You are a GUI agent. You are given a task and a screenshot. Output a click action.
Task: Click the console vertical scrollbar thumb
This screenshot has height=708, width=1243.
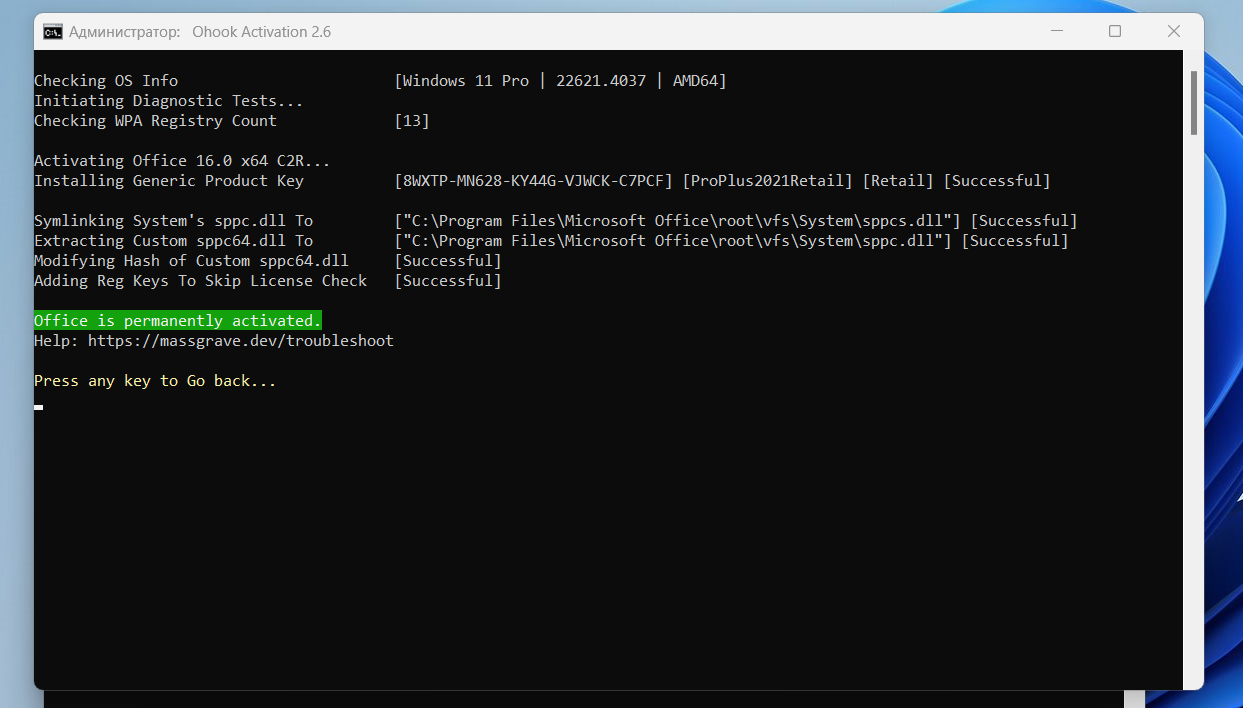pos(1193,102)
